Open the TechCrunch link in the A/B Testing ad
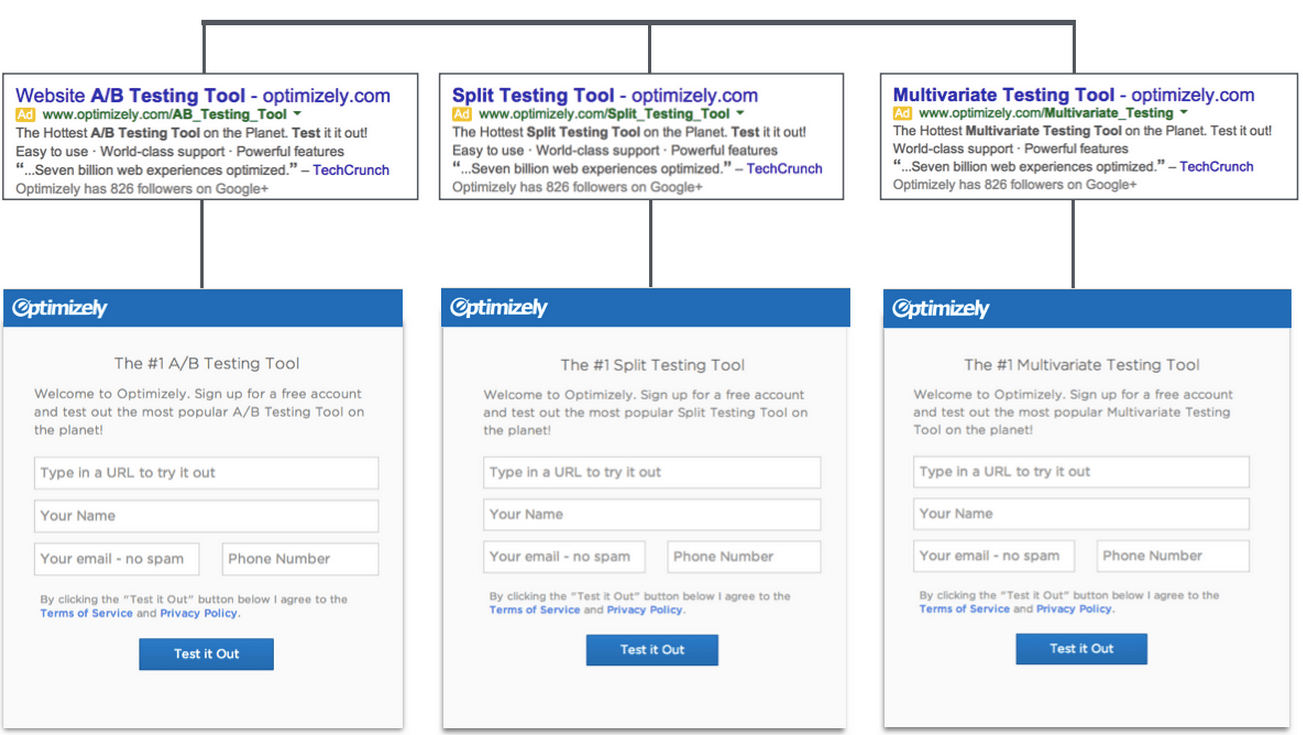 [x=351, y=170]
